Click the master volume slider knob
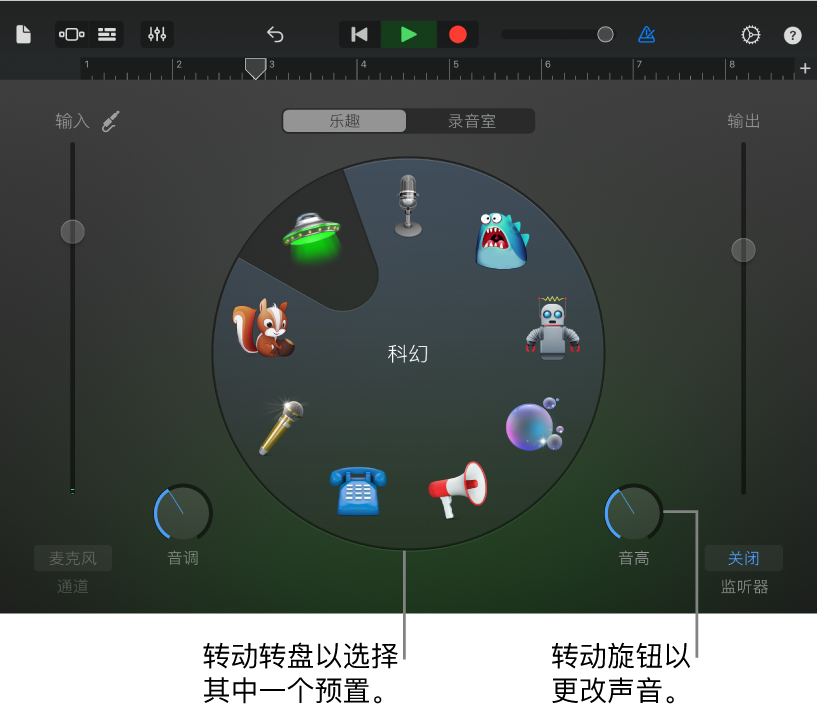 point(605,34)
